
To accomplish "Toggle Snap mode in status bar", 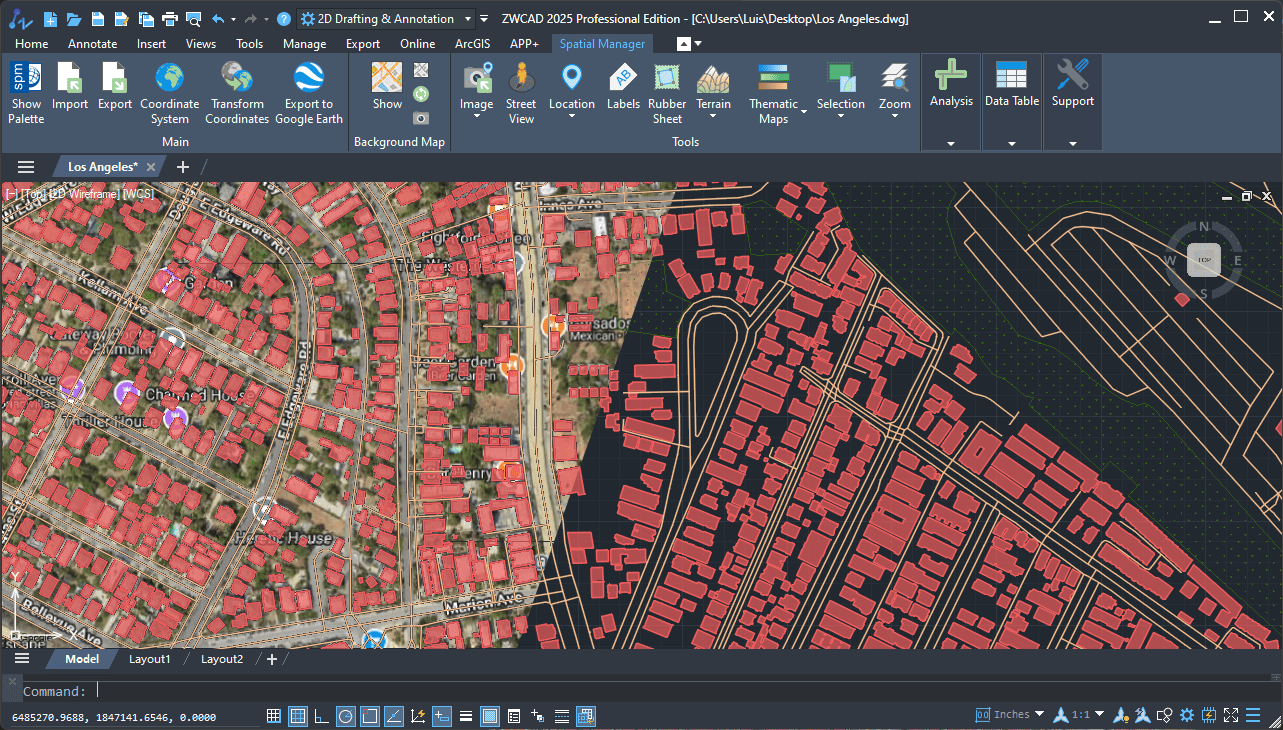I will pyautogui.click(x=274, y=715).
